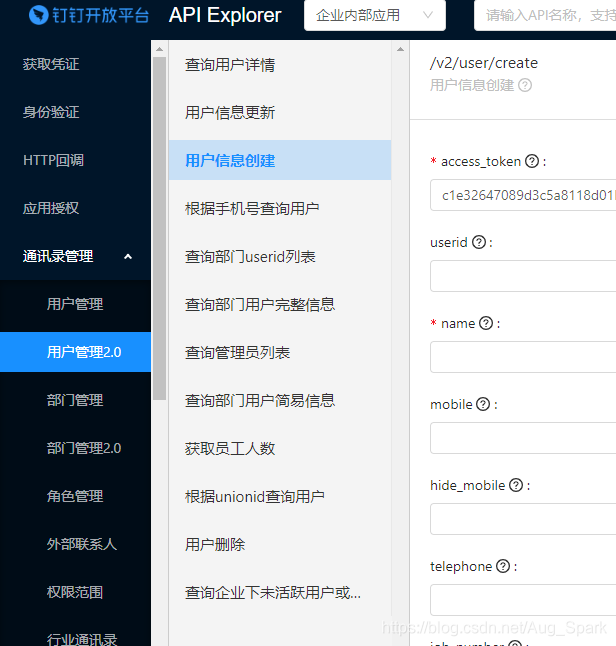Click the name input field
The width and height of the screenshot is (616, 646).
[x=523, y=357]
